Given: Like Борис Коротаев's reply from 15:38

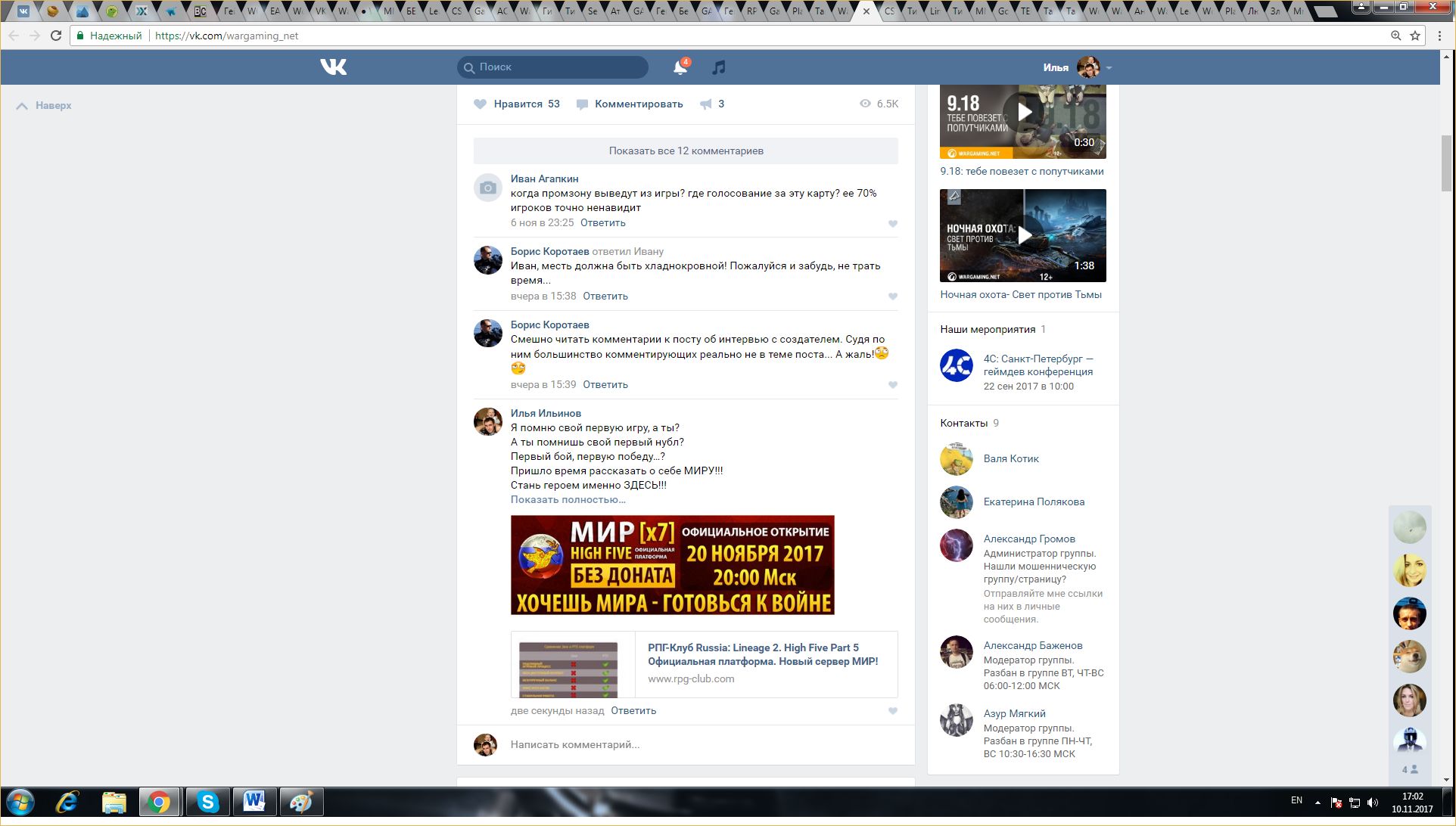Looking at the screenshot, I should (x=892, y=297).
